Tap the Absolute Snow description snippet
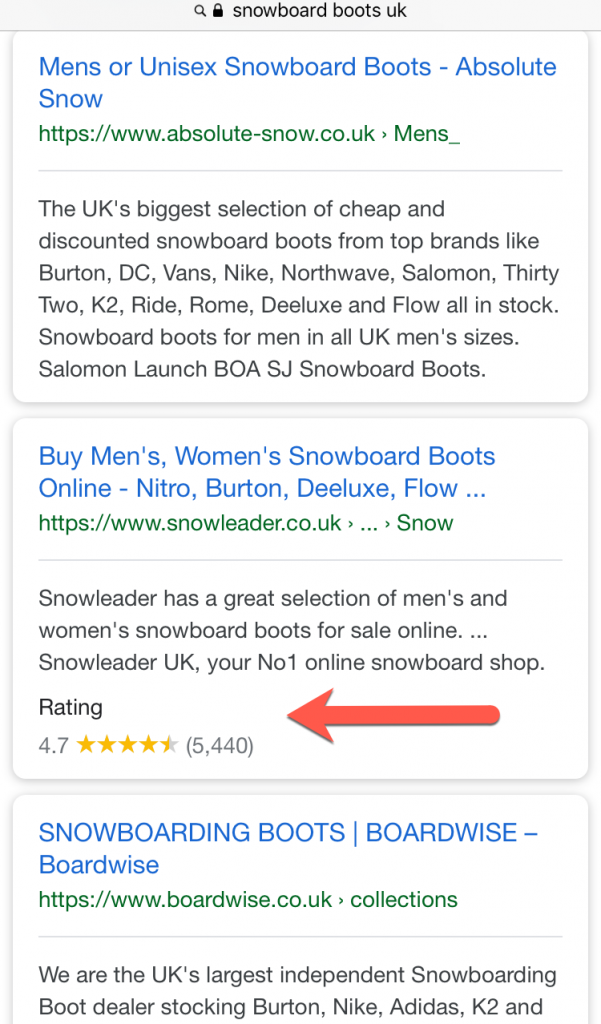Screen dimensions: 601x1024 [299, 289]
